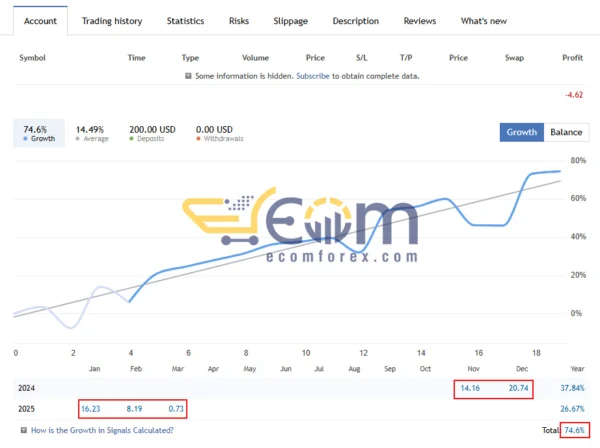Click the February 2025 value 8.19
This screenshot has height=448, width=600.
pyautogui.click(x=134, y=409)
